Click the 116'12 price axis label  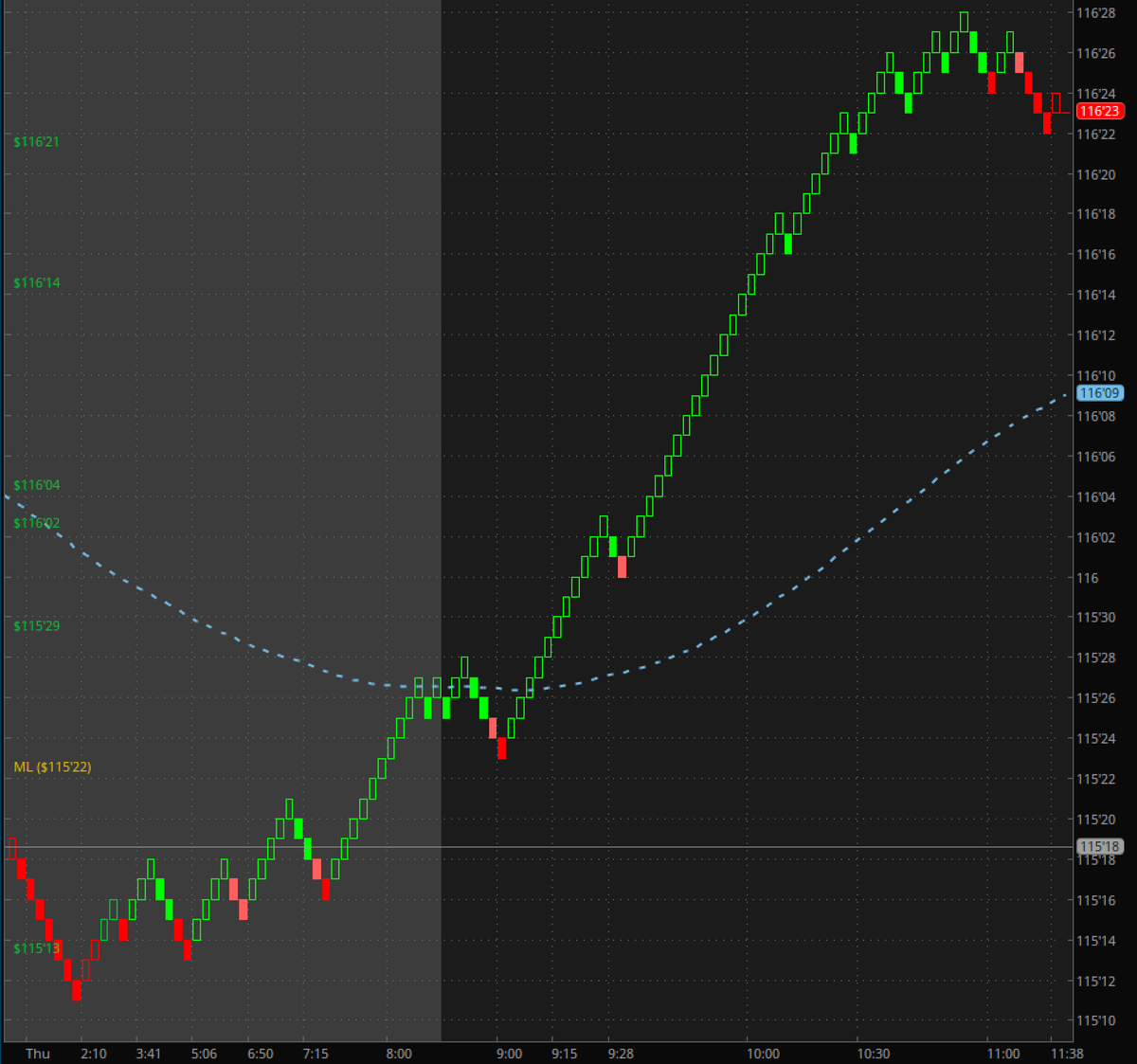click(1096, 335)
